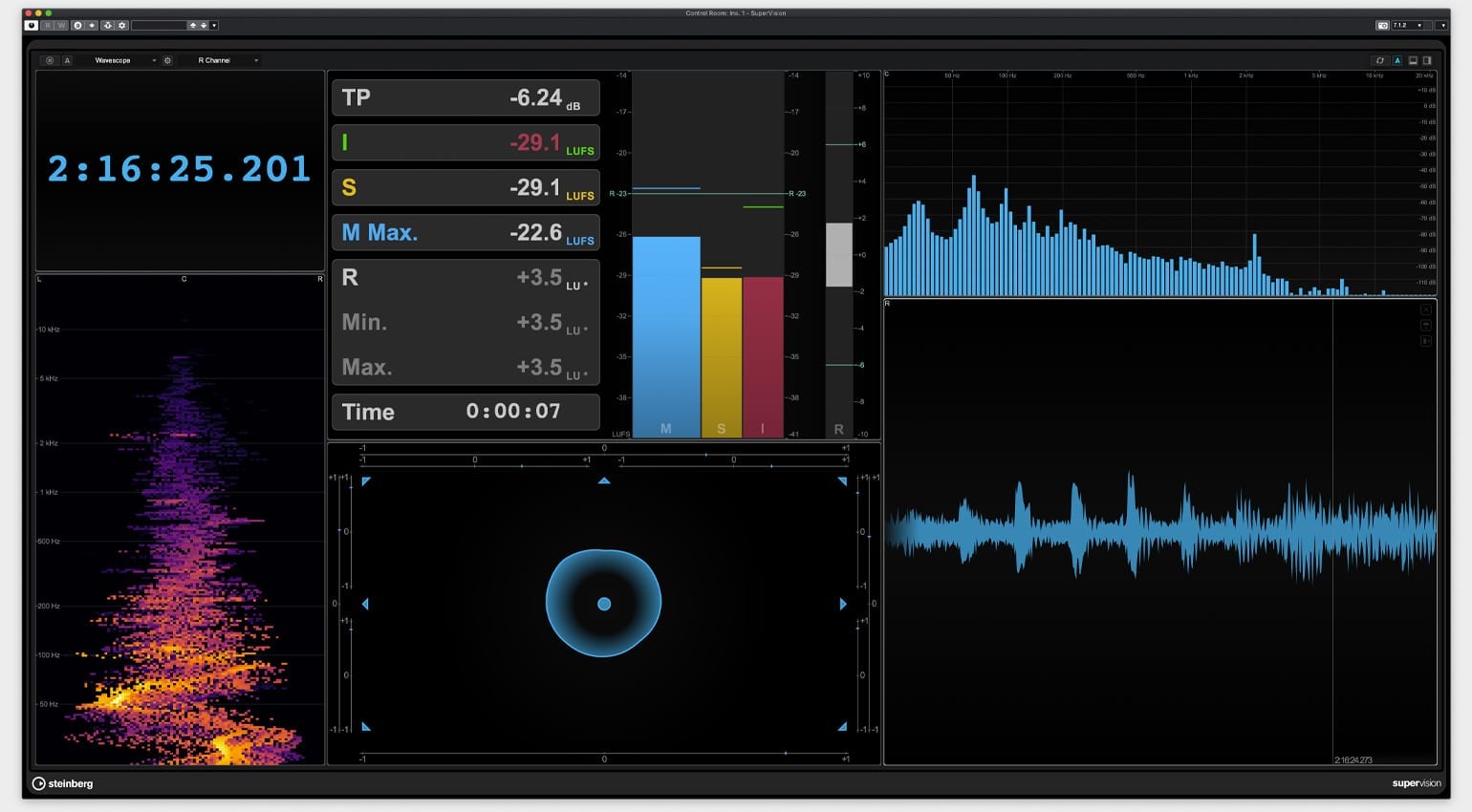Viewport: 1472px width, 812px height.
Task: Close the Wavescope module with X icon
Action: (x=1425, y=310)
